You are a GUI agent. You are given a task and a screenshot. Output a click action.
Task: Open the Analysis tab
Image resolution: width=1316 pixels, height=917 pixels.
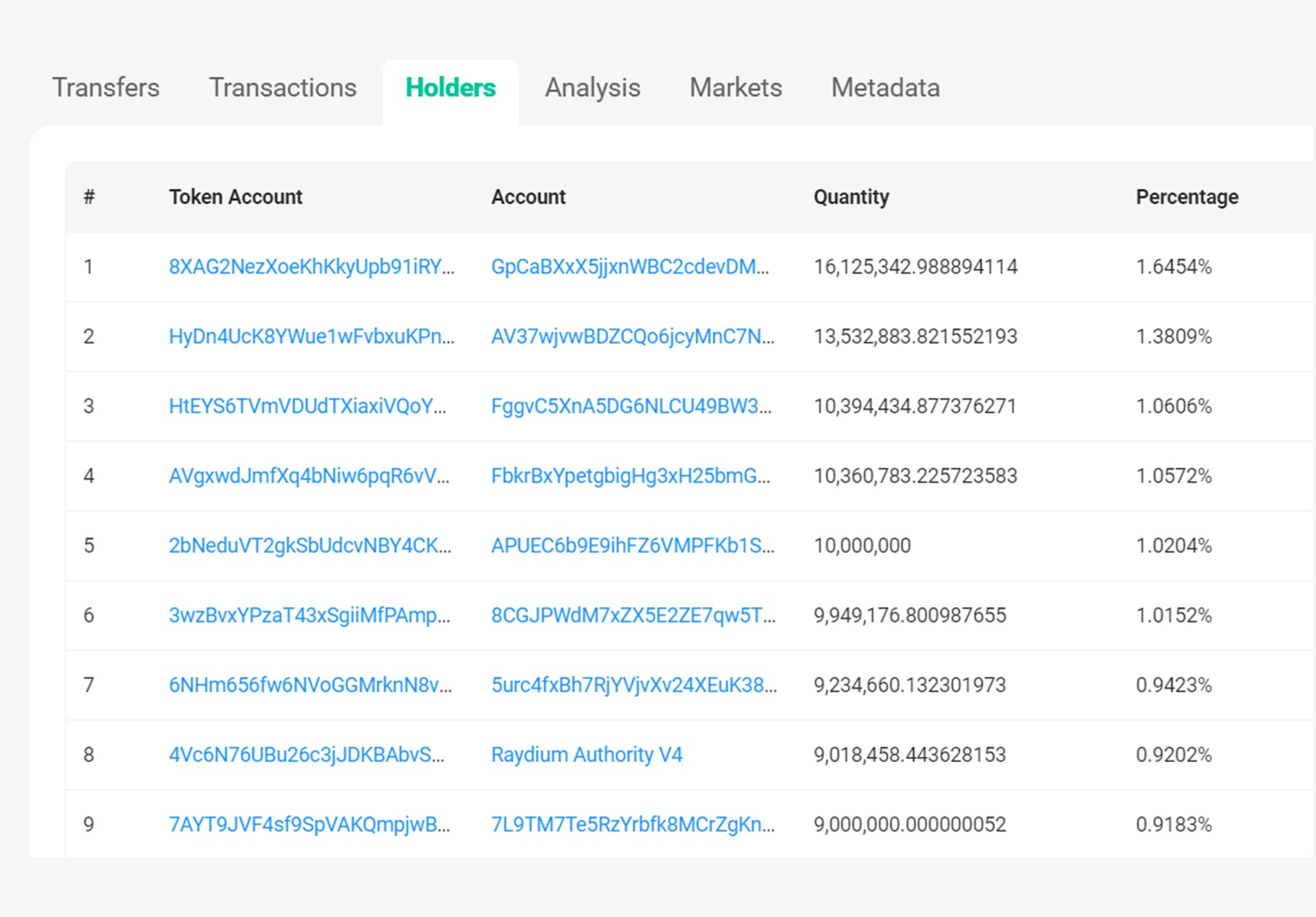tap(592, 88)
